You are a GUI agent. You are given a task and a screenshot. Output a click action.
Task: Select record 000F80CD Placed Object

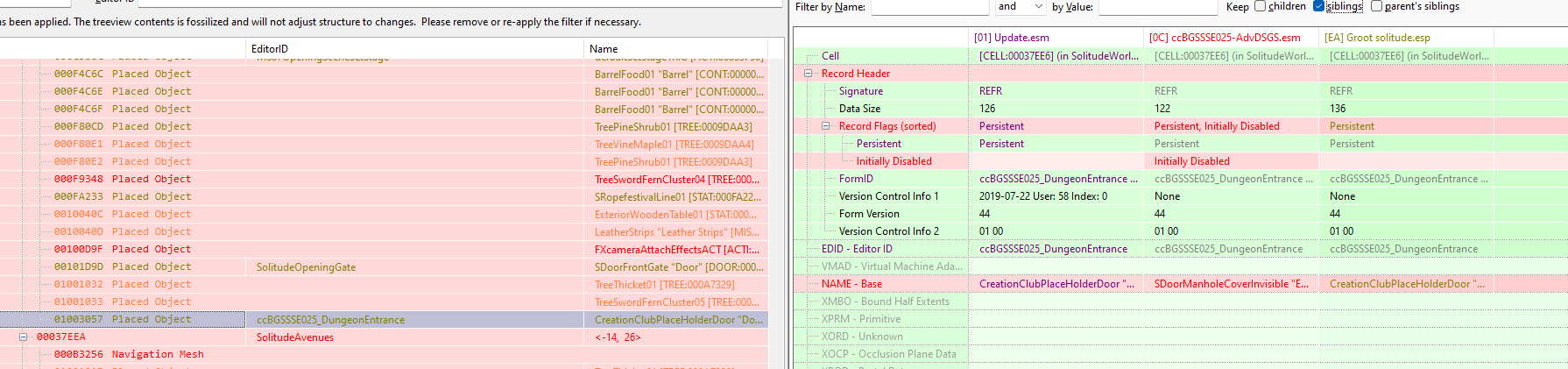tap(123, 126)
